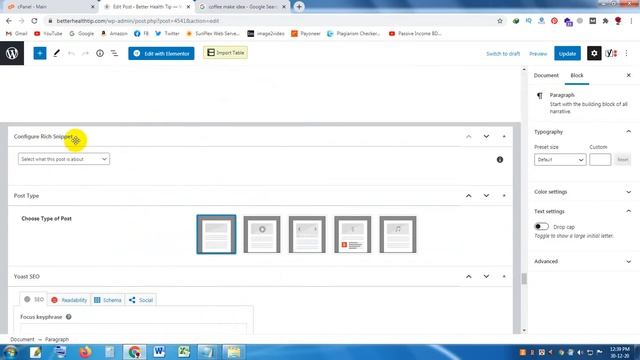Bookmark this page with star icon
The width and height of the screenshot is (640, 360).
[500, 21]
